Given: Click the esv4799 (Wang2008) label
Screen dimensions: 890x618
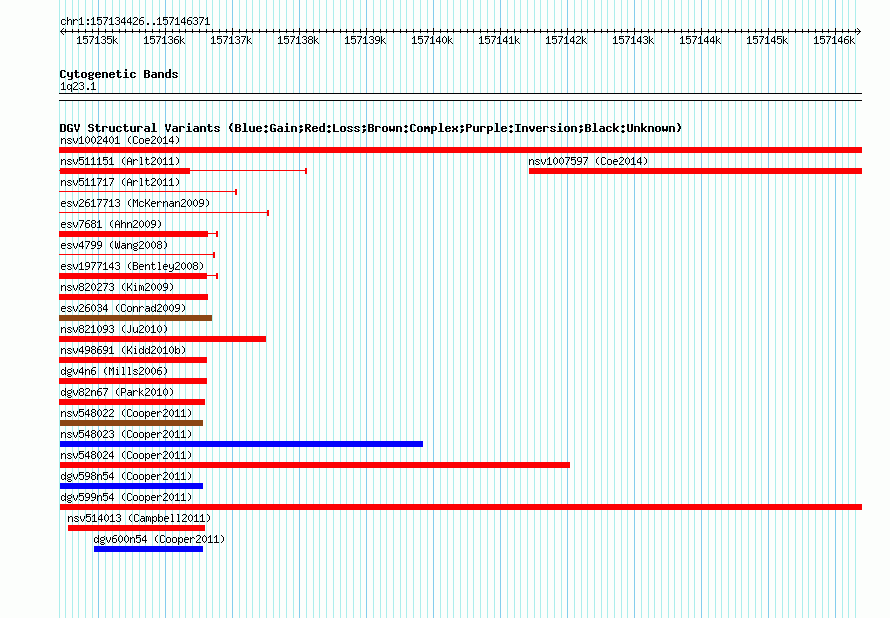Looking at the screenshot, I should click(x=114, y=245).
